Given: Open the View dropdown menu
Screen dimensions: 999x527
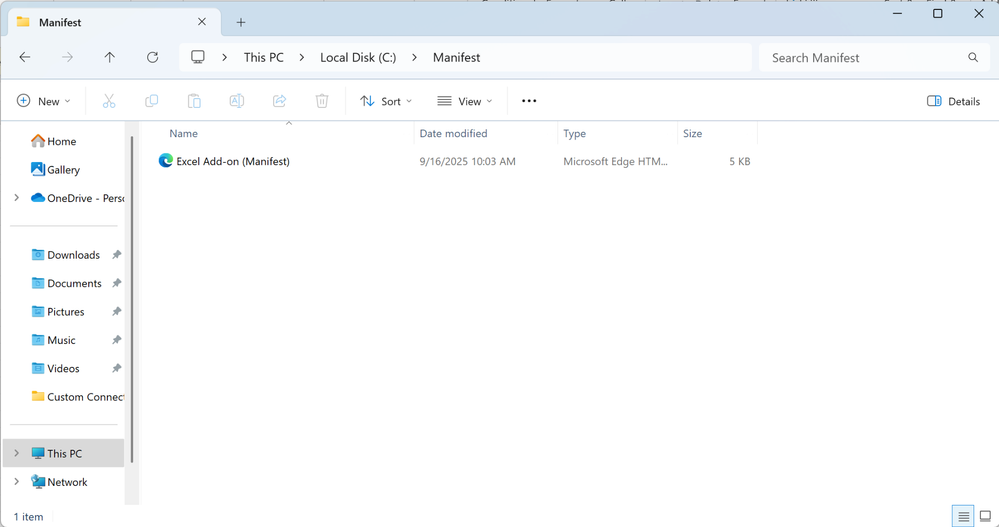Looking at the screenshot, I should 465,101.
